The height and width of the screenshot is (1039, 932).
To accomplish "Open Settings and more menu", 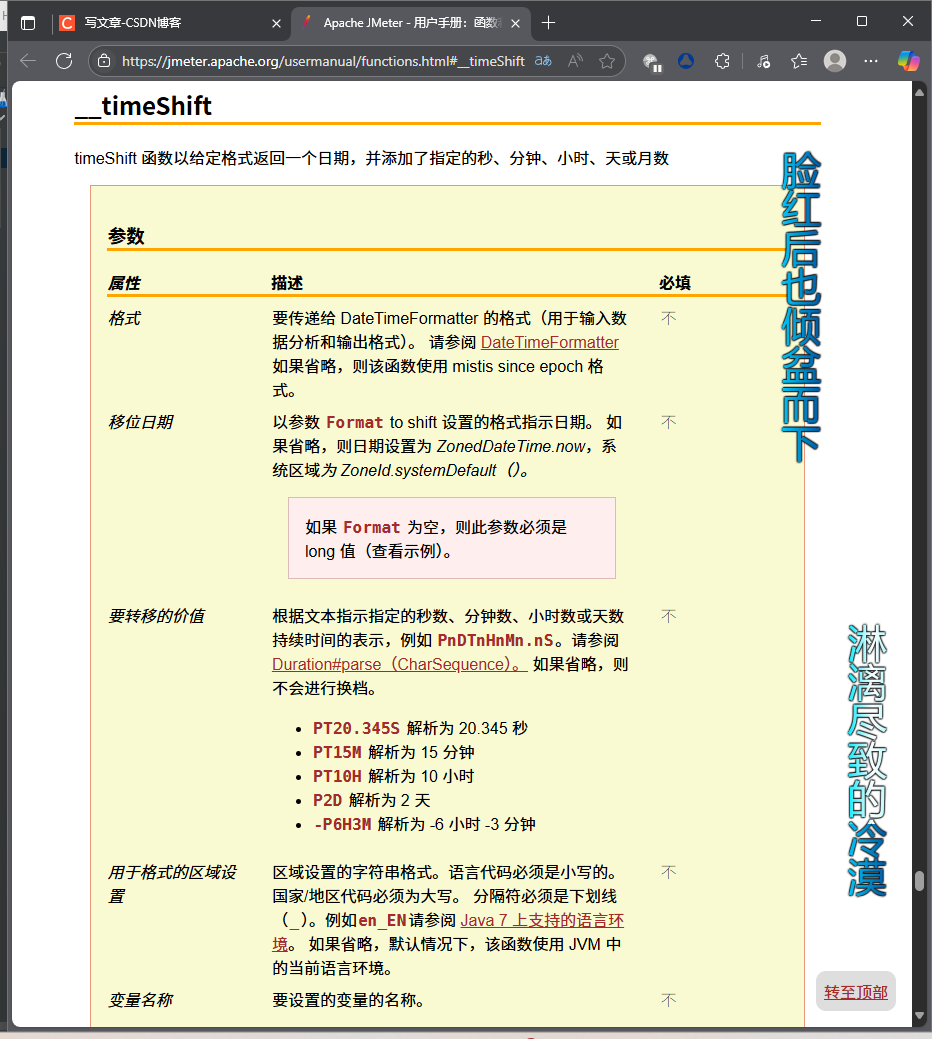I will (x=871, y=61).
